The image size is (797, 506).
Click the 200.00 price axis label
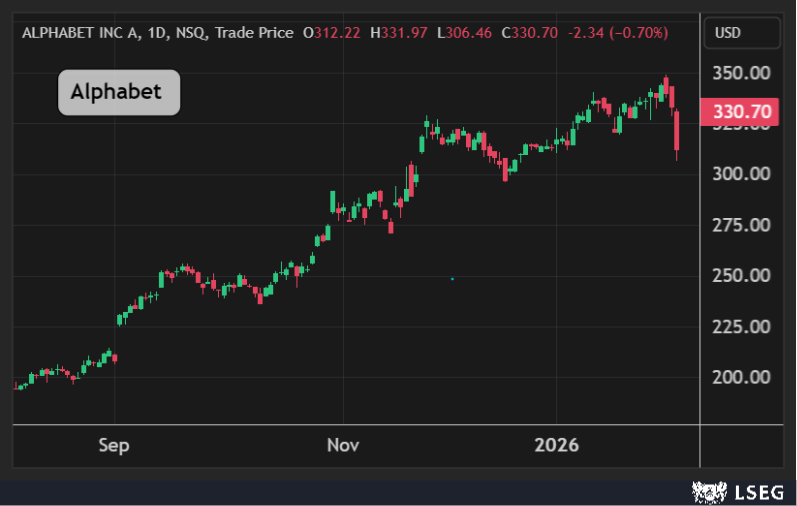tap(741, 378)
